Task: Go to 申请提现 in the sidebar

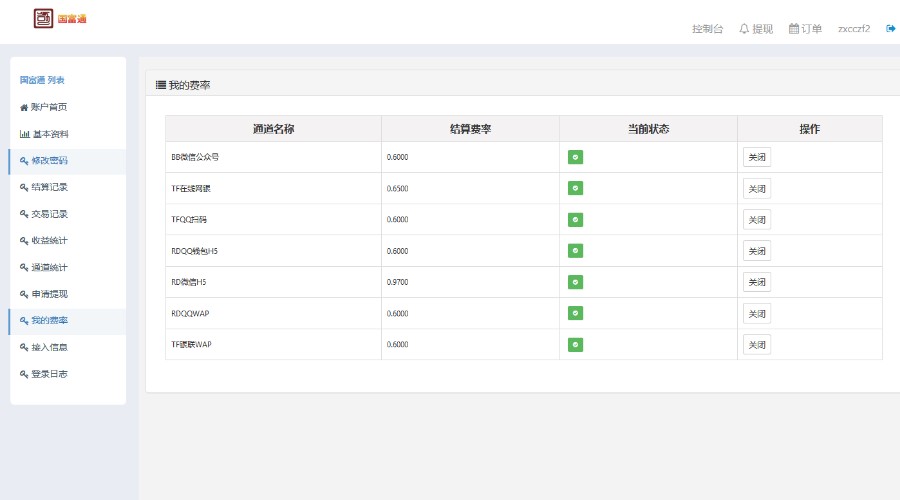Action: [x=49, y=294]
